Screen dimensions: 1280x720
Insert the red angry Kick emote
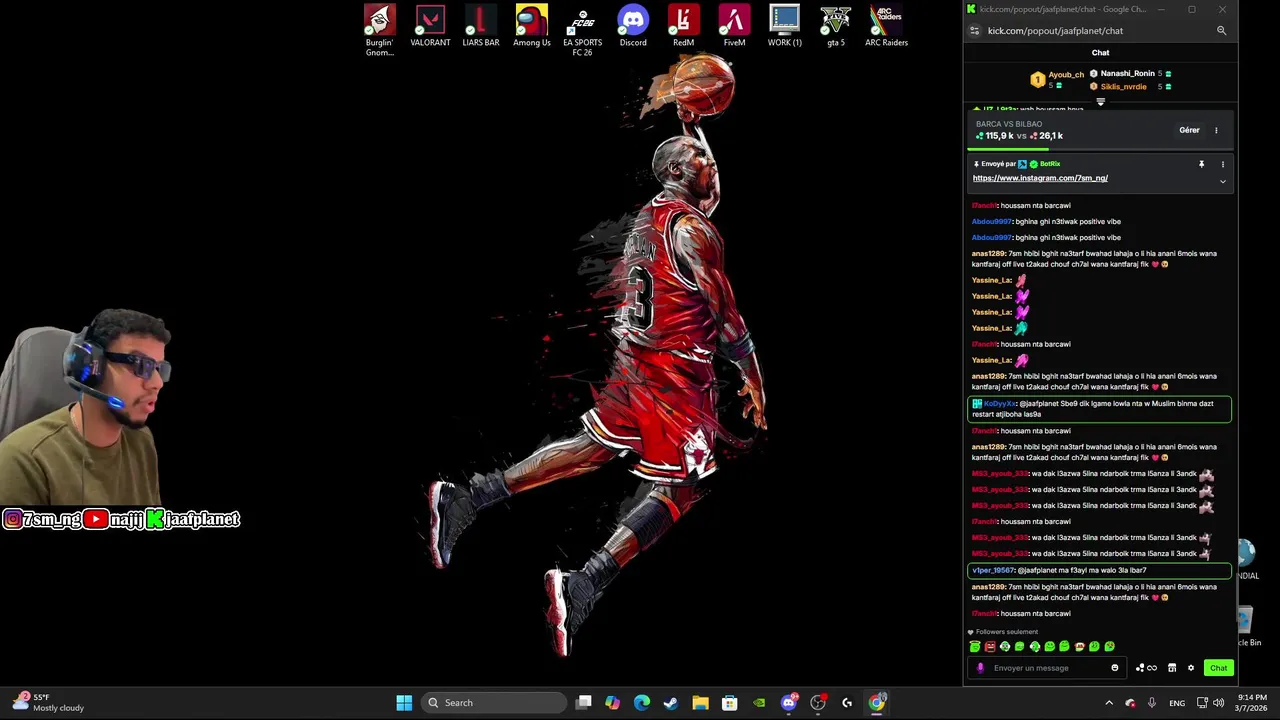point(990,647)
